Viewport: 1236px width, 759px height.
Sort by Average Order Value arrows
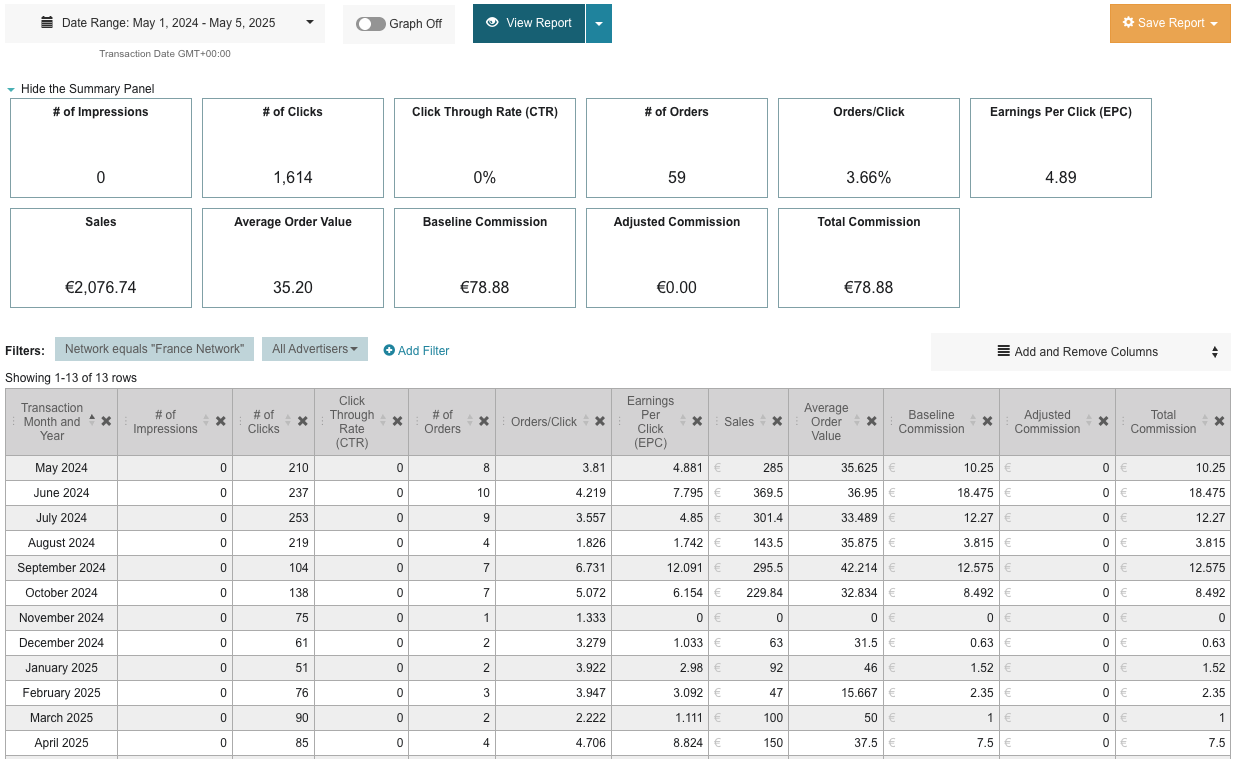click(x=858, y=421)
